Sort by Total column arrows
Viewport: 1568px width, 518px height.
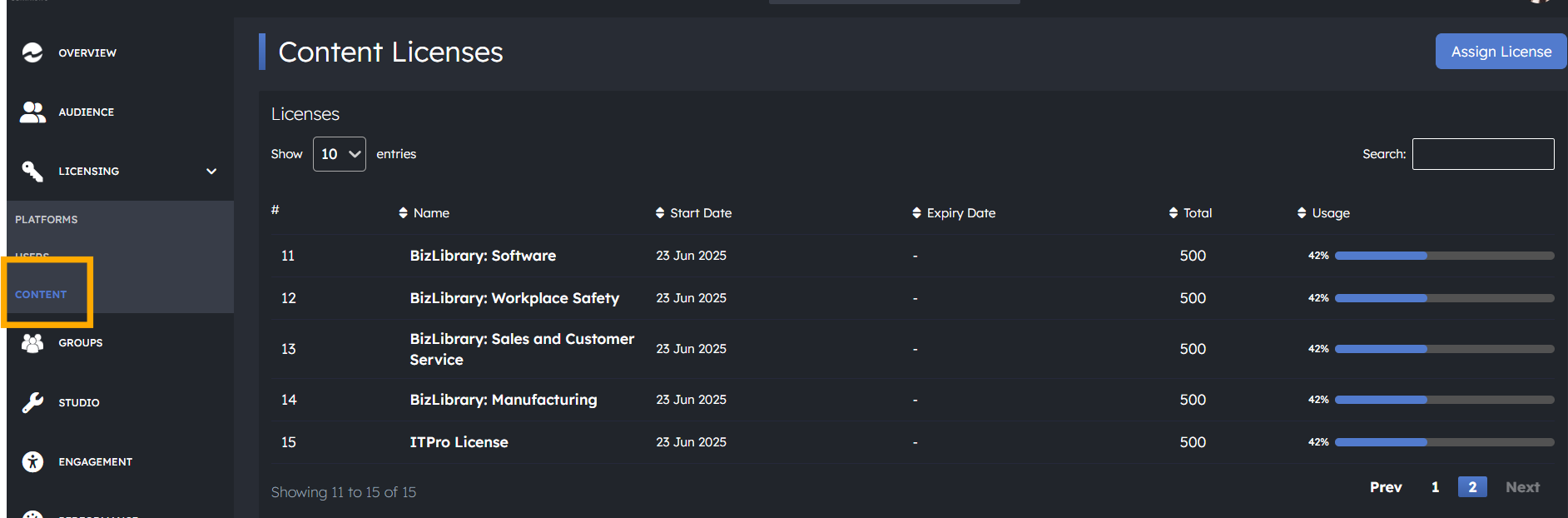1173,213
